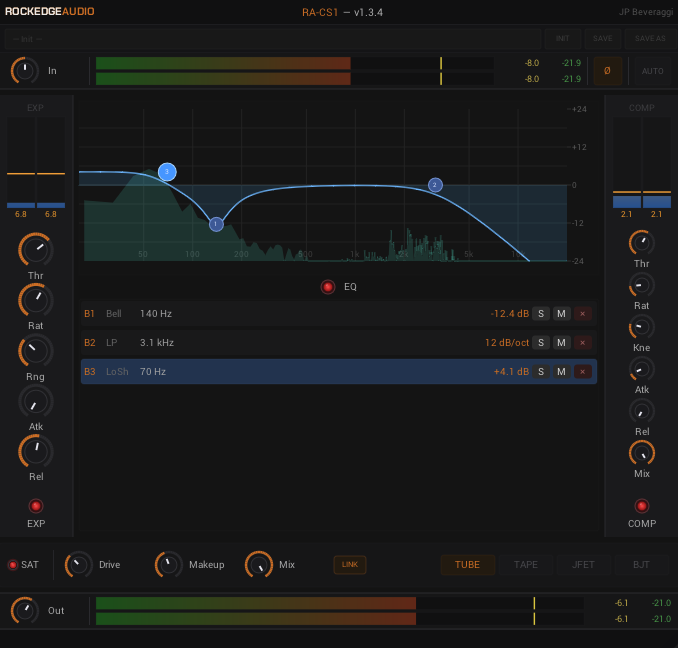
Task: Click the 140 Hz frequency value
Action: pyautogui.click(x=156, y=313)
